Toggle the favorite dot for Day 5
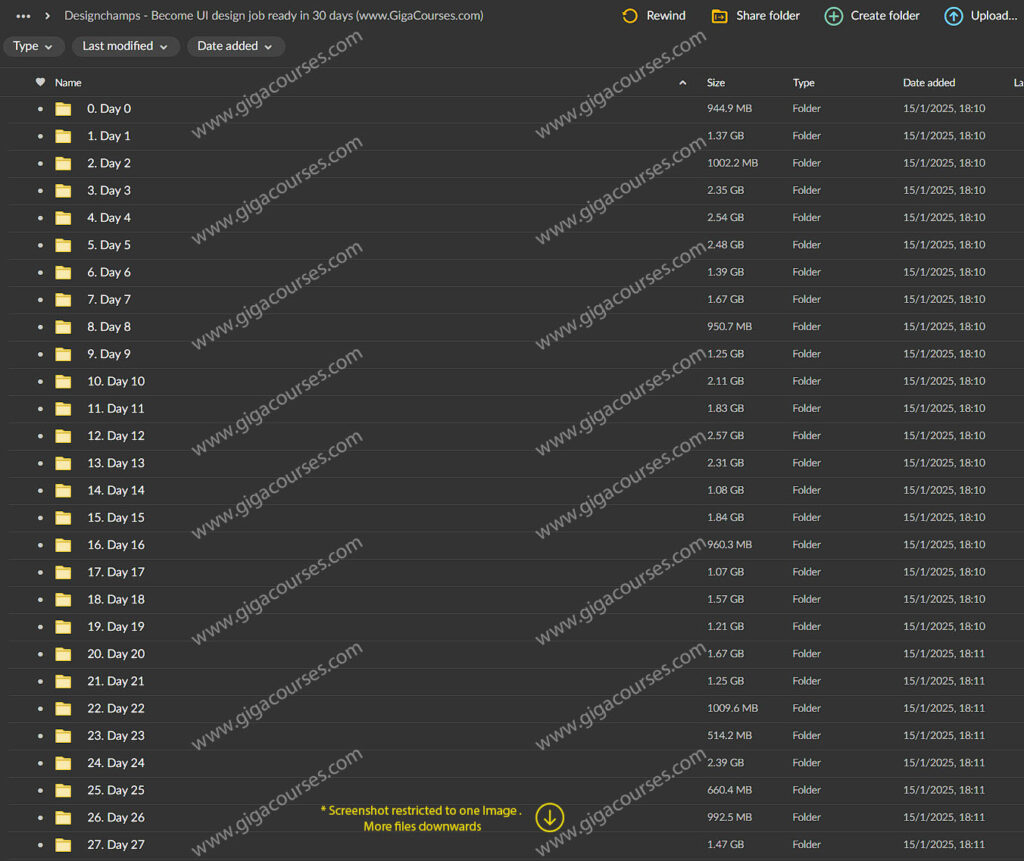 pyautogui.click(x=40, y=245)
